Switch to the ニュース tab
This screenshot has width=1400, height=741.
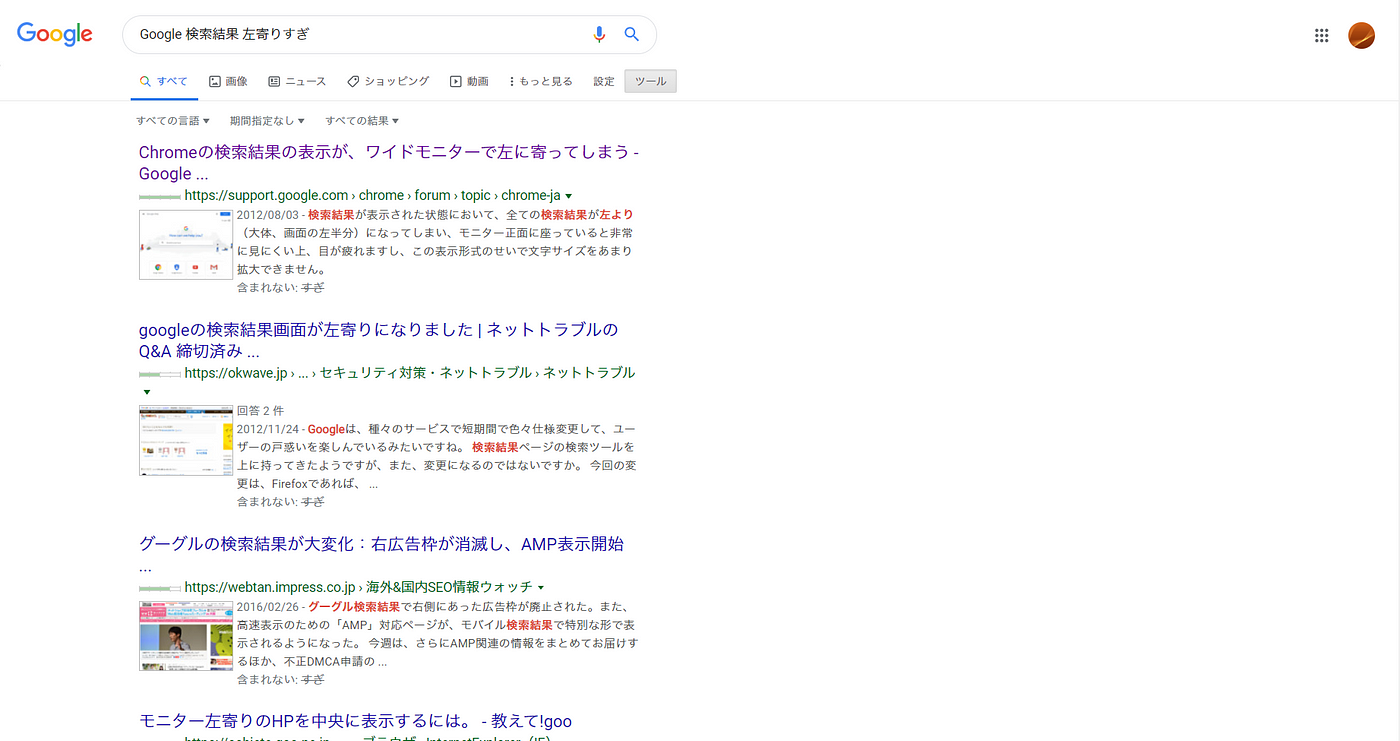click(x=297, y=81)
